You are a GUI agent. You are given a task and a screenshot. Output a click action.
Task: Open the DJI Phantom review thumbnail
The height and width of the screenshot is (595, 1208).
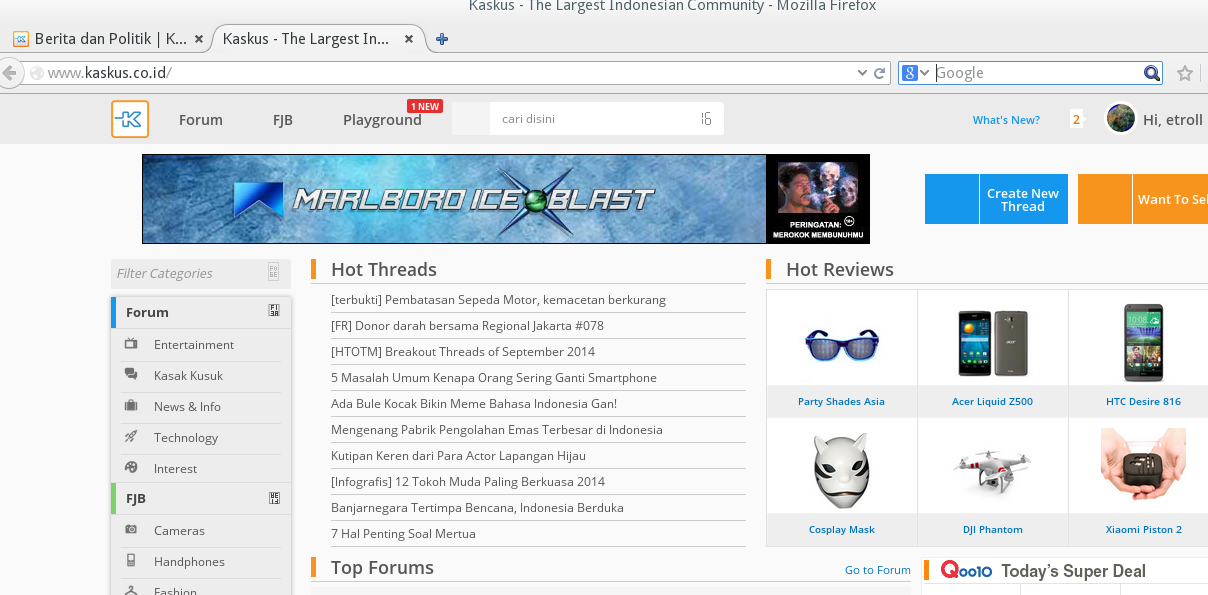(x=992, y=471)
